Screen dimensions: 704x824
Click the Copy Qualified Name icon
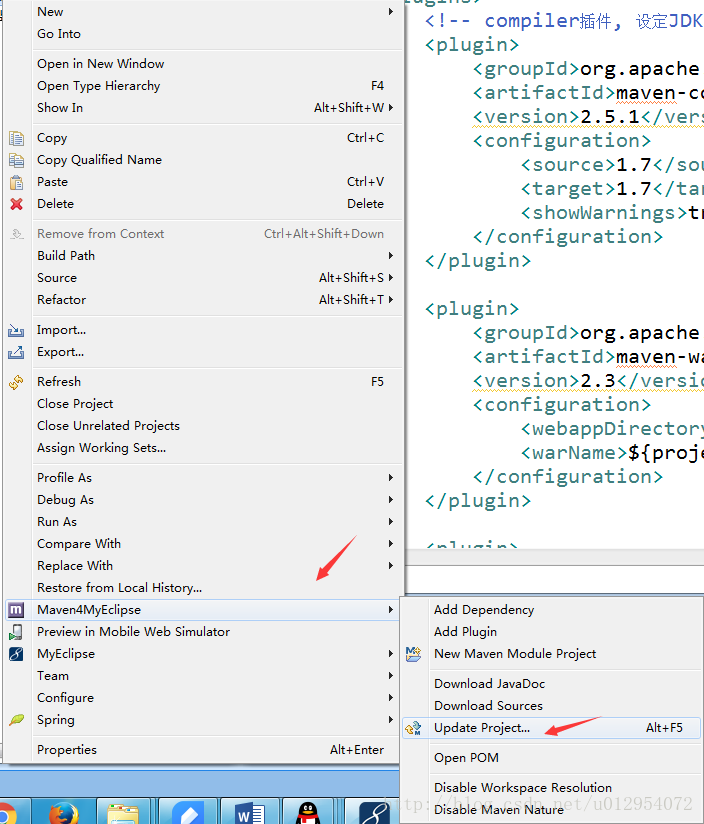click(x=16, y=160)
